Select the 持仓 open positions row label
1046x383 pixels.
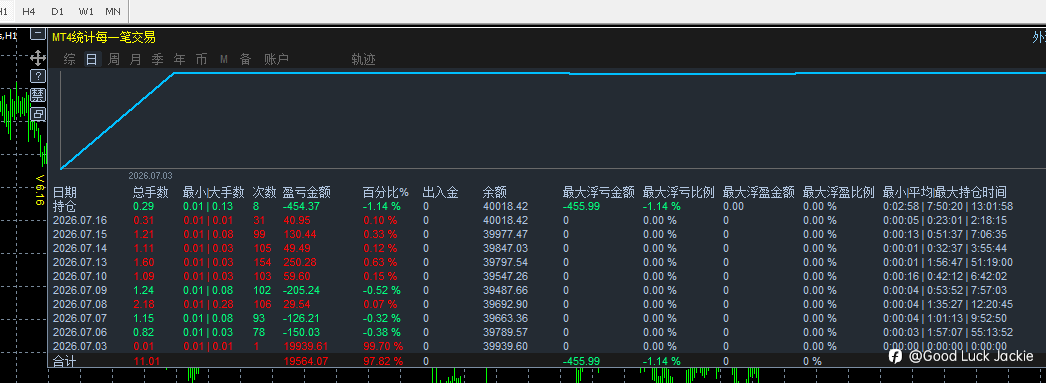point(65,206)
